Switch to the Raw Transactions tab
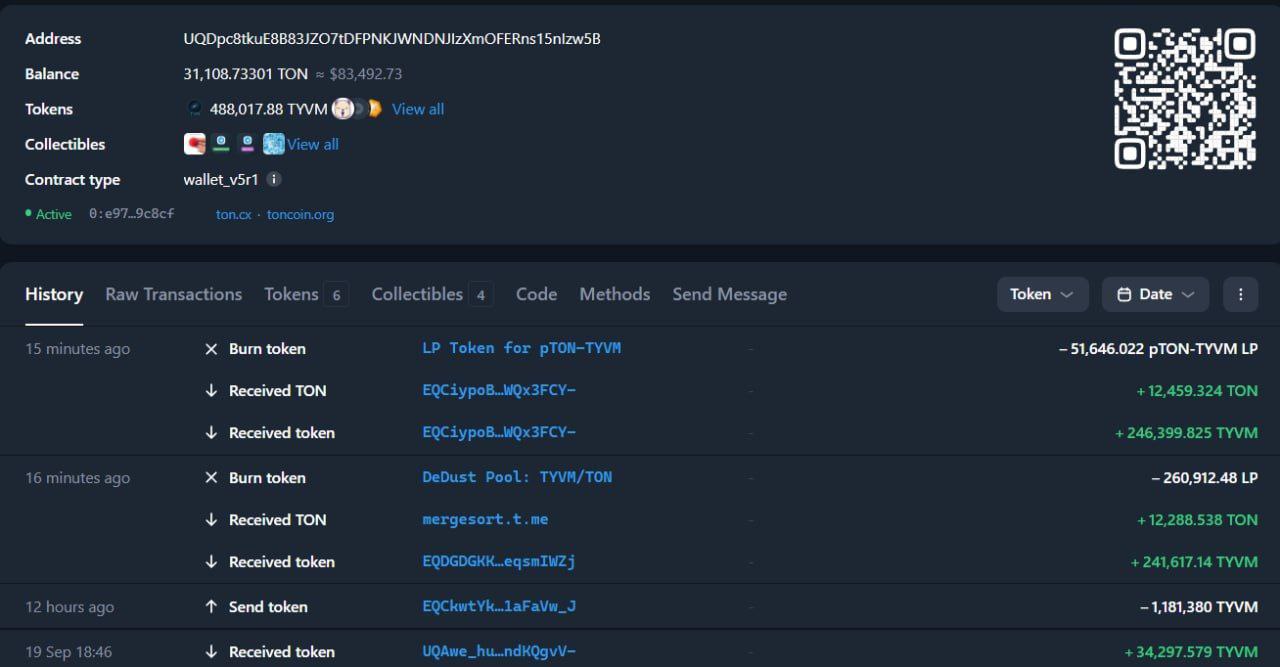The image size is (1280, 667). [x=173, y=294]
